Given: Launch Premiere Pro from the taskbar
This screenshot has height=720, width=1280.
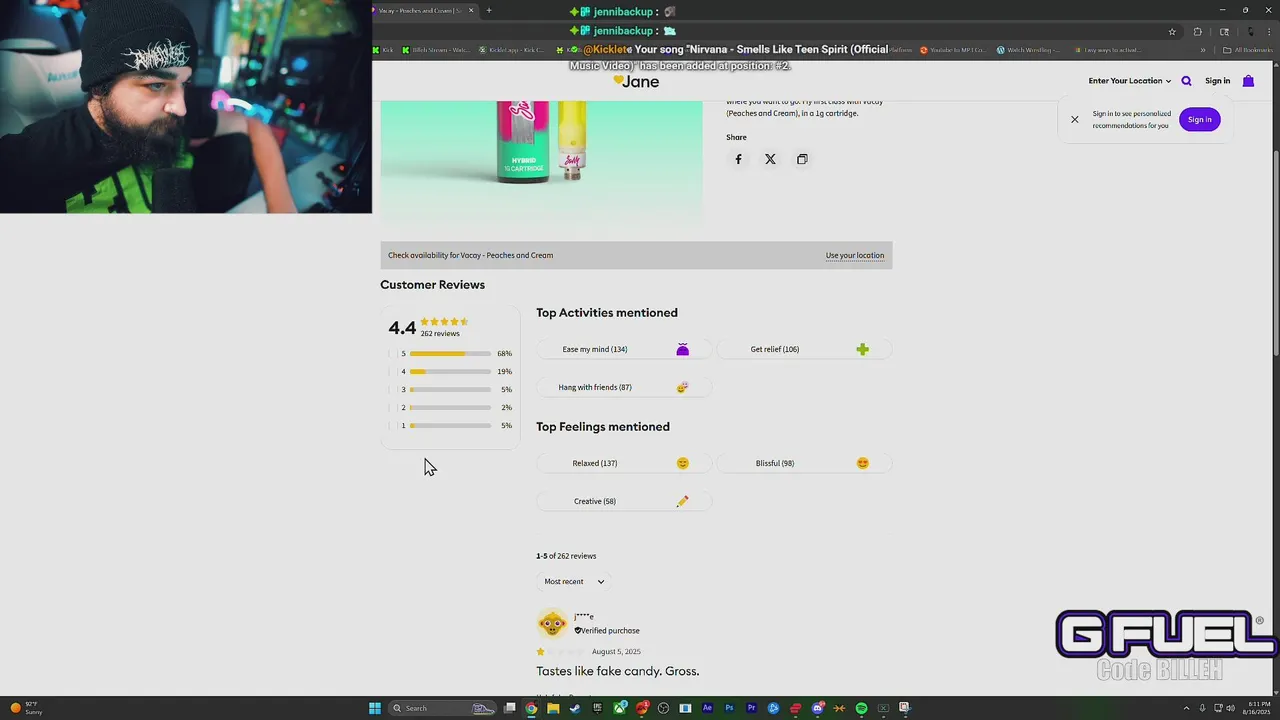Looking at the screenshot, I should [x=751, y=708].
